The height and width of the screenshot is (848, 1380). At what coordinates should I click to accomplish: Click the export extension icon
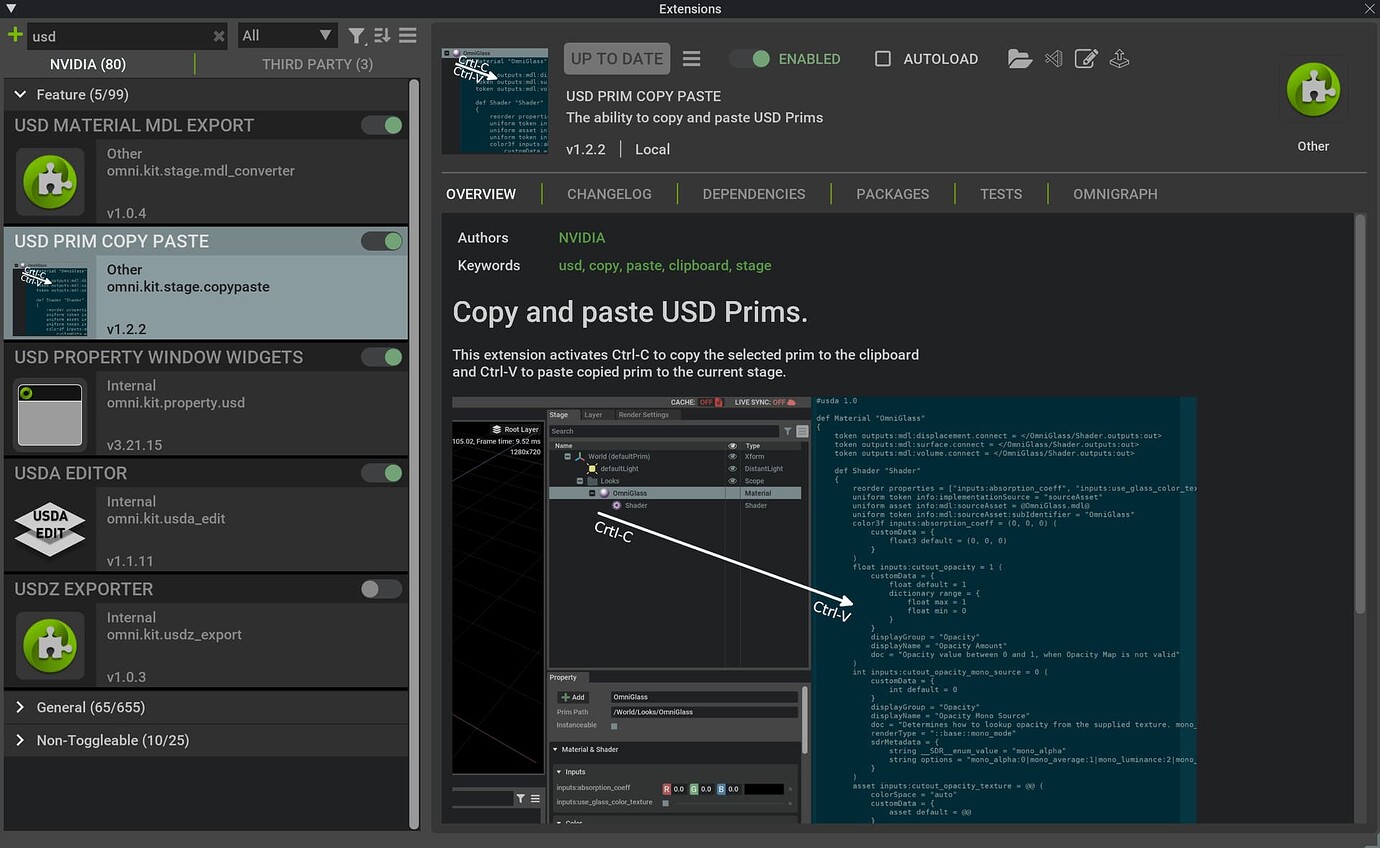(x=1119, y=58)
